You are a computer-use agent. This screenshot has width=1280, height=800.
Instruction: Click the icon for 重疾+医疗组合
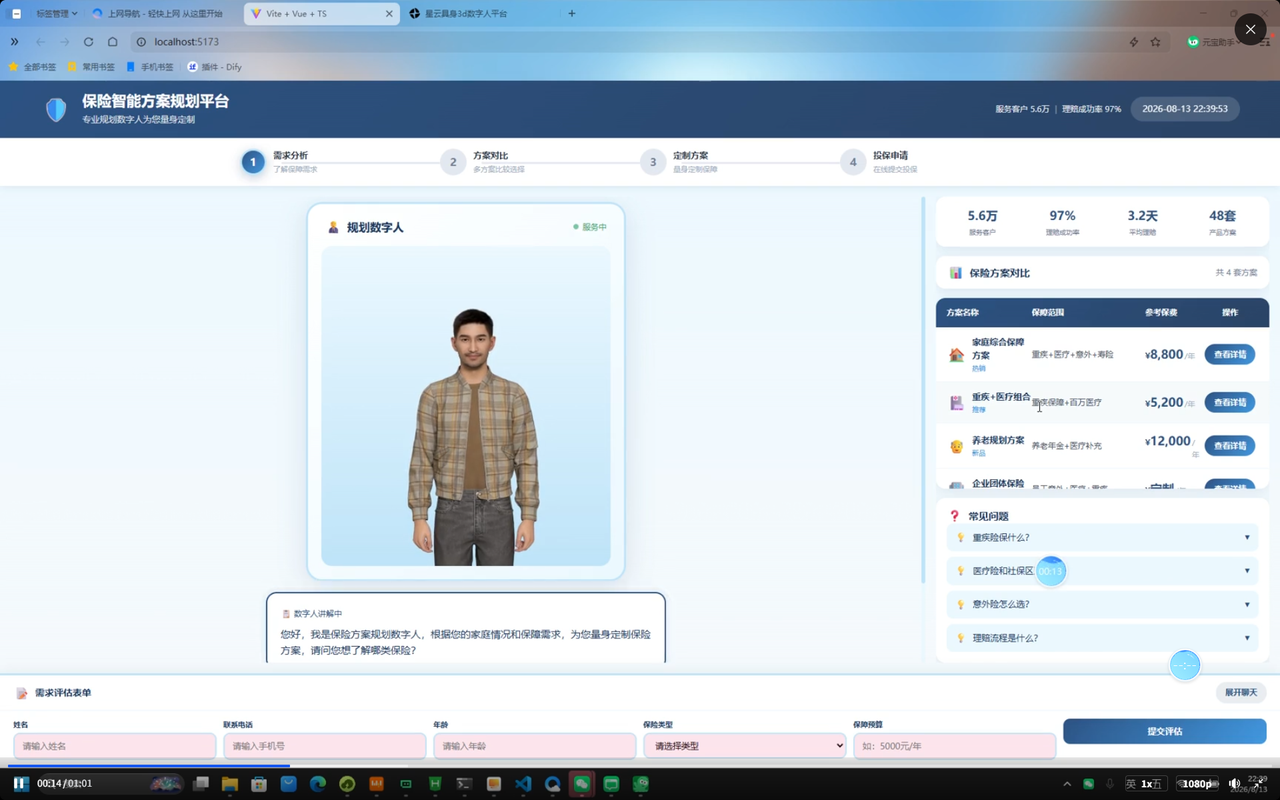point(956,403)
